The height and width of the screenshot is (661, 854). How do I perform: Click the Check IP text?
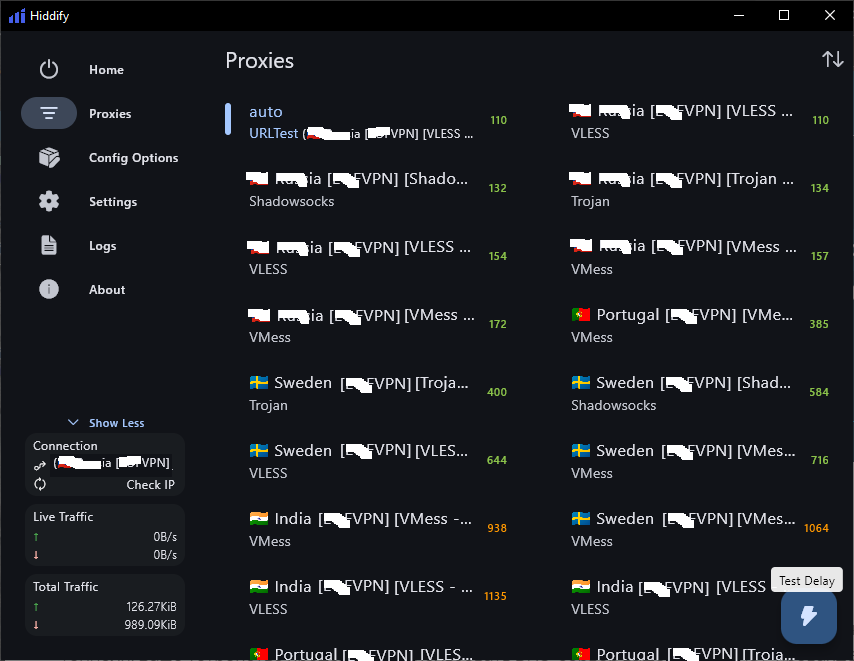pyautogui.click(x=150, y=485)
